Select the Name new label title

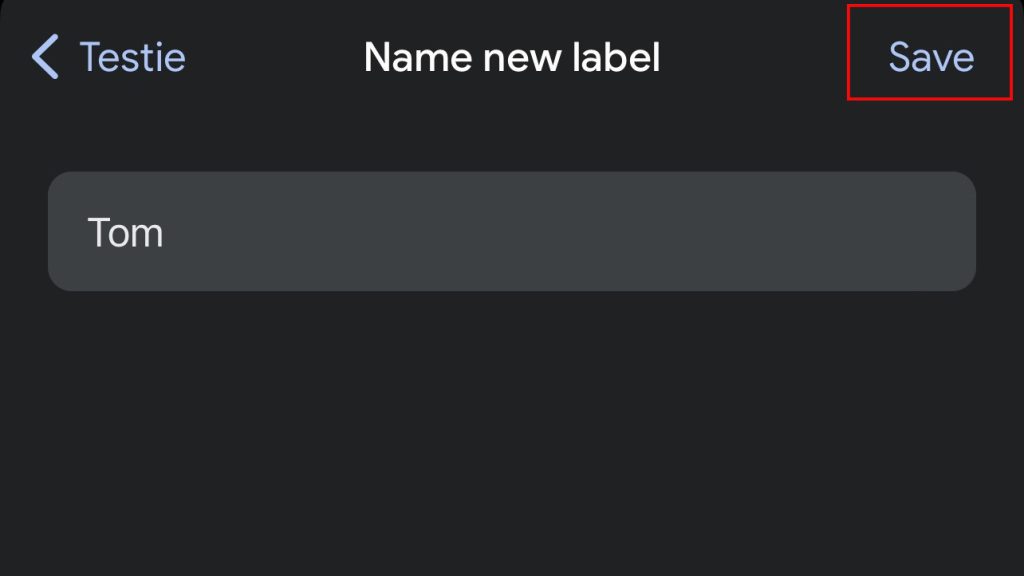point(512,57)
